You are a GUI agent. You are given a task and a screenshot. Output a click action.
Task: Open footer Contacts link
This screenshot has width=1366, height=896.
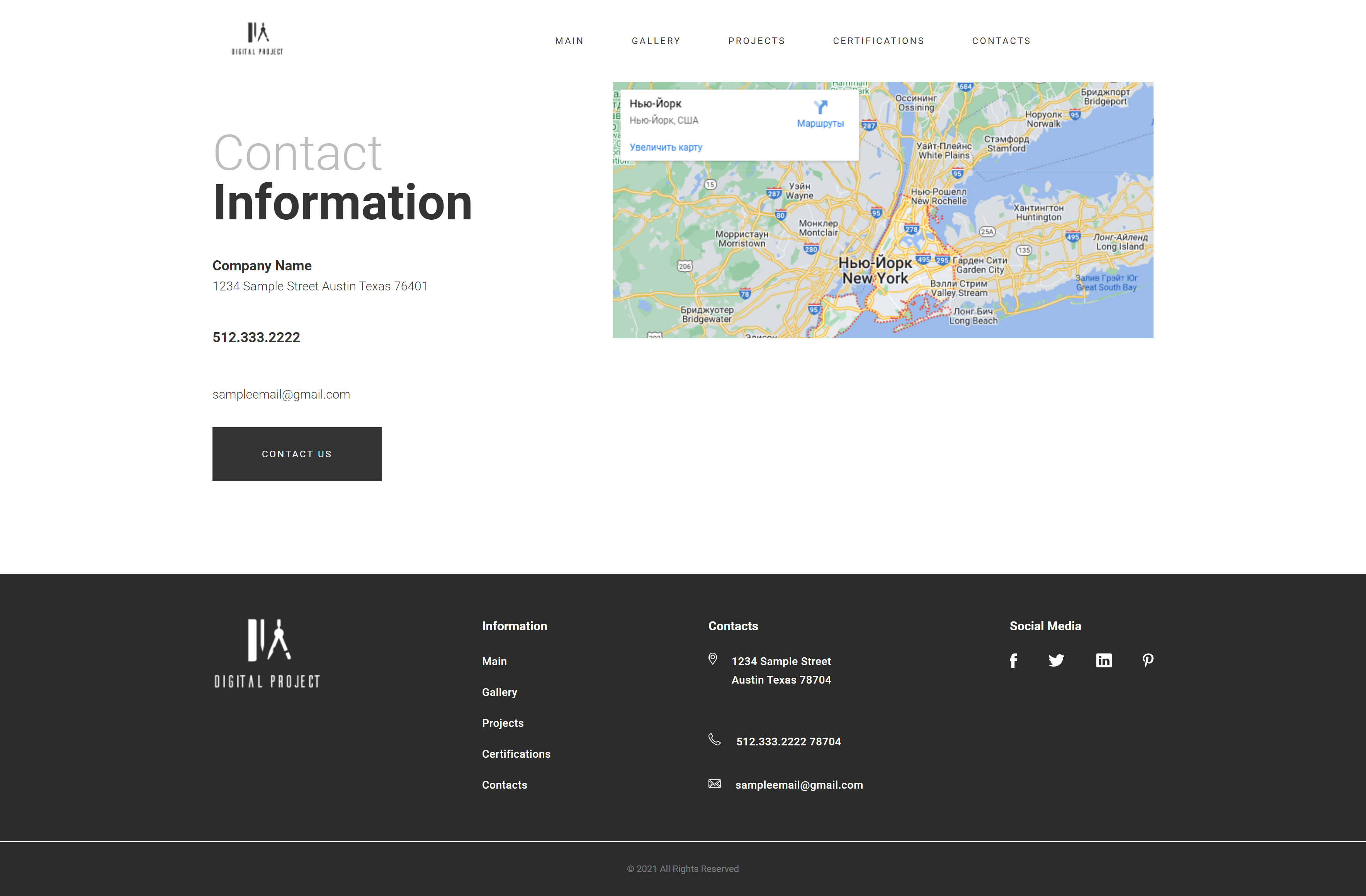tap(505, 785)
